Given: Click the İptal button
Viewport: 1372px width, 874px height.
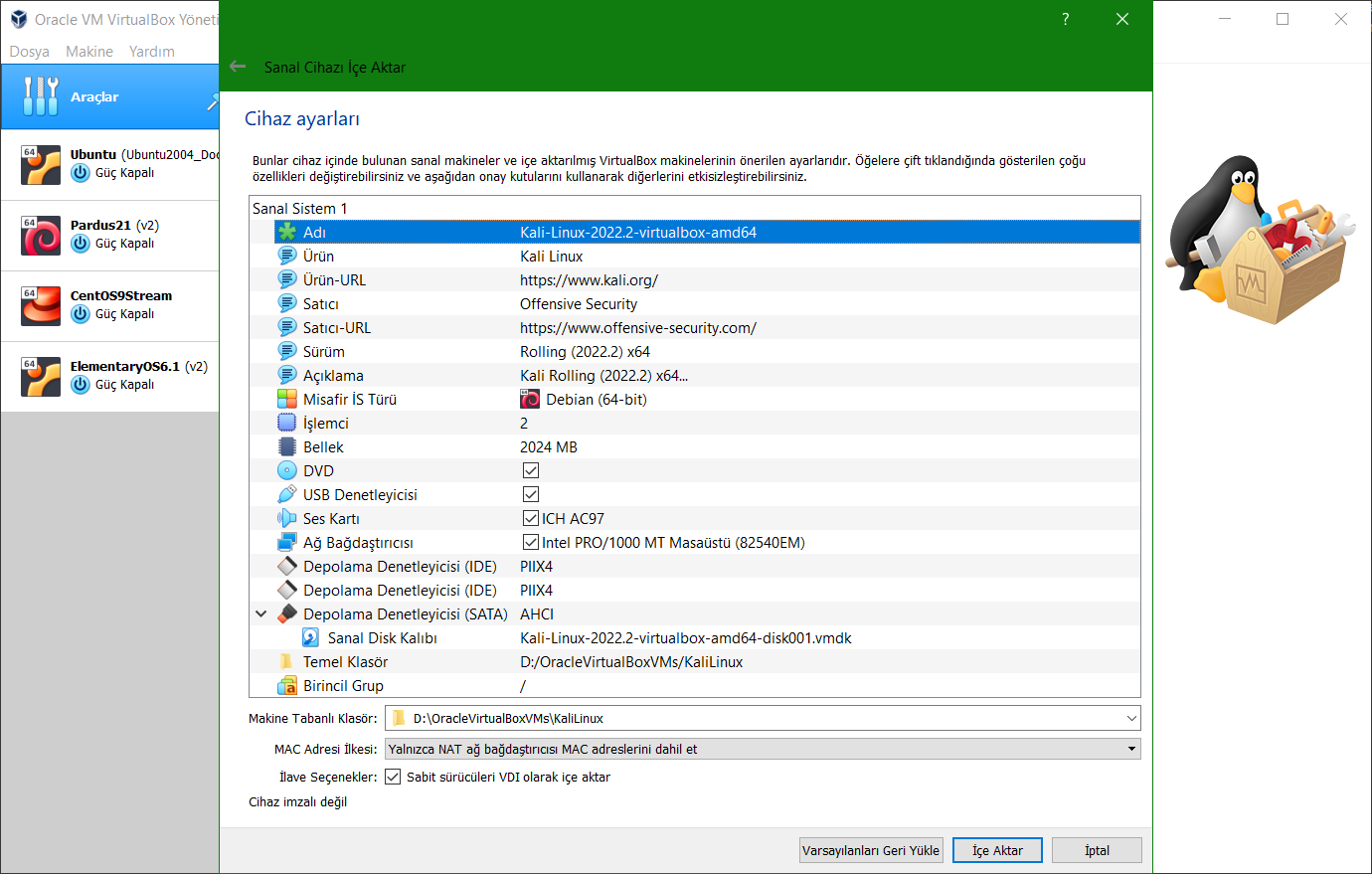Looking at the screenshot, I should coord(1097,850).
